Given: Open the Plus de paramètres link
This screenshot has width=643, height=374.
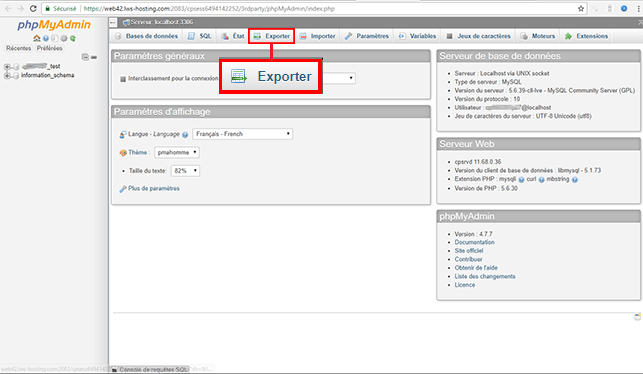Looking at the screenshot, I should coord(154,189).
